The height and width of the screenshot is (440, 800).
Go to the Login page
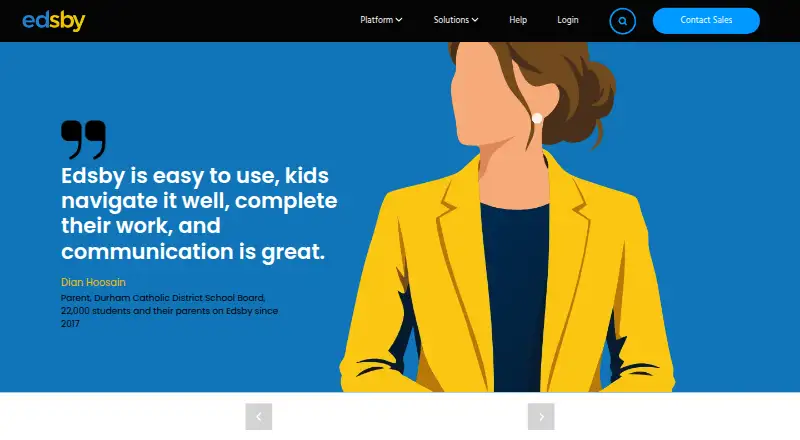pyautogui.click(x=567, y=20)
